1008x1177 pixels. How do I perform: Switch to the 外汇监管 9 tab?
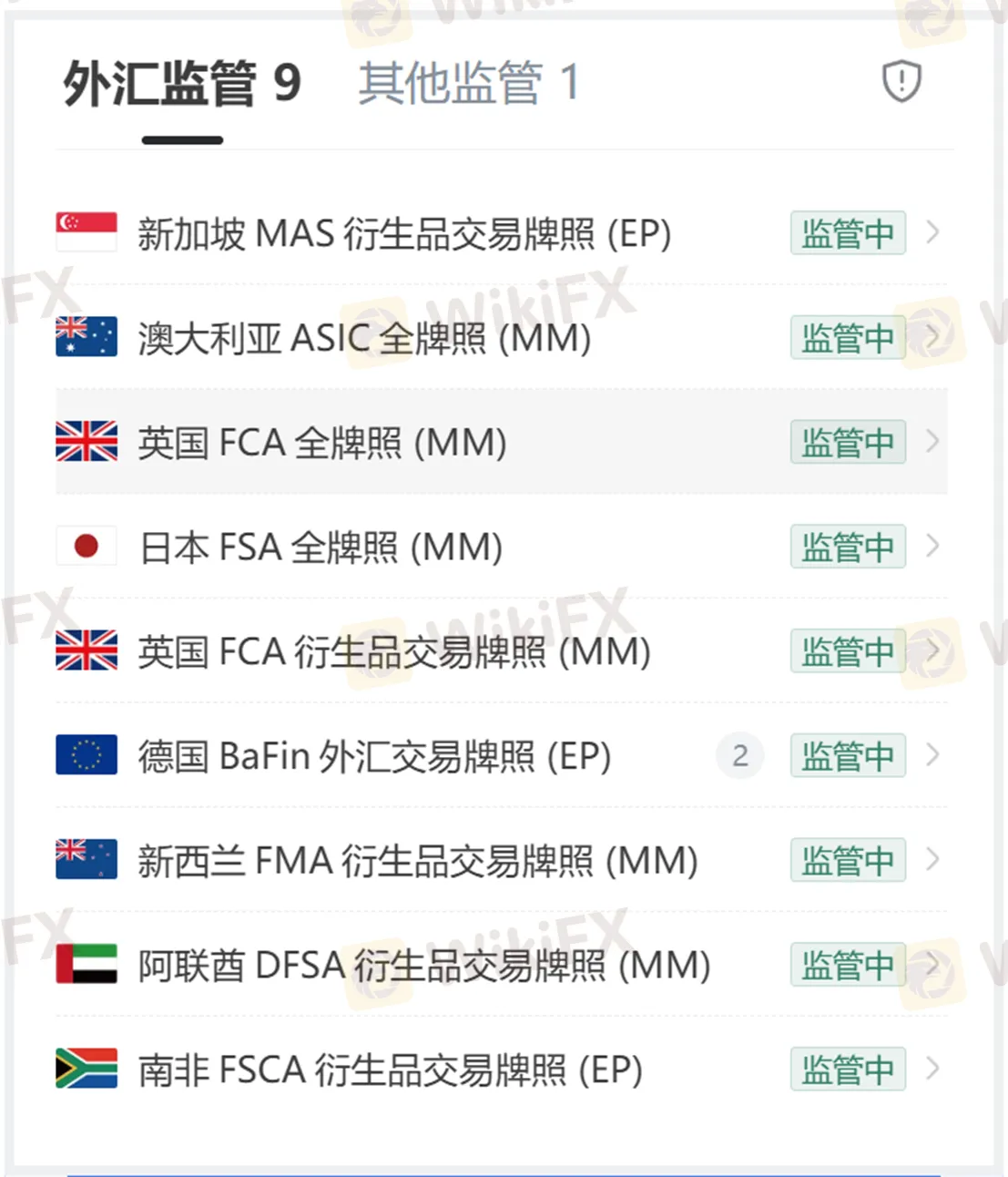coord(182,84)
